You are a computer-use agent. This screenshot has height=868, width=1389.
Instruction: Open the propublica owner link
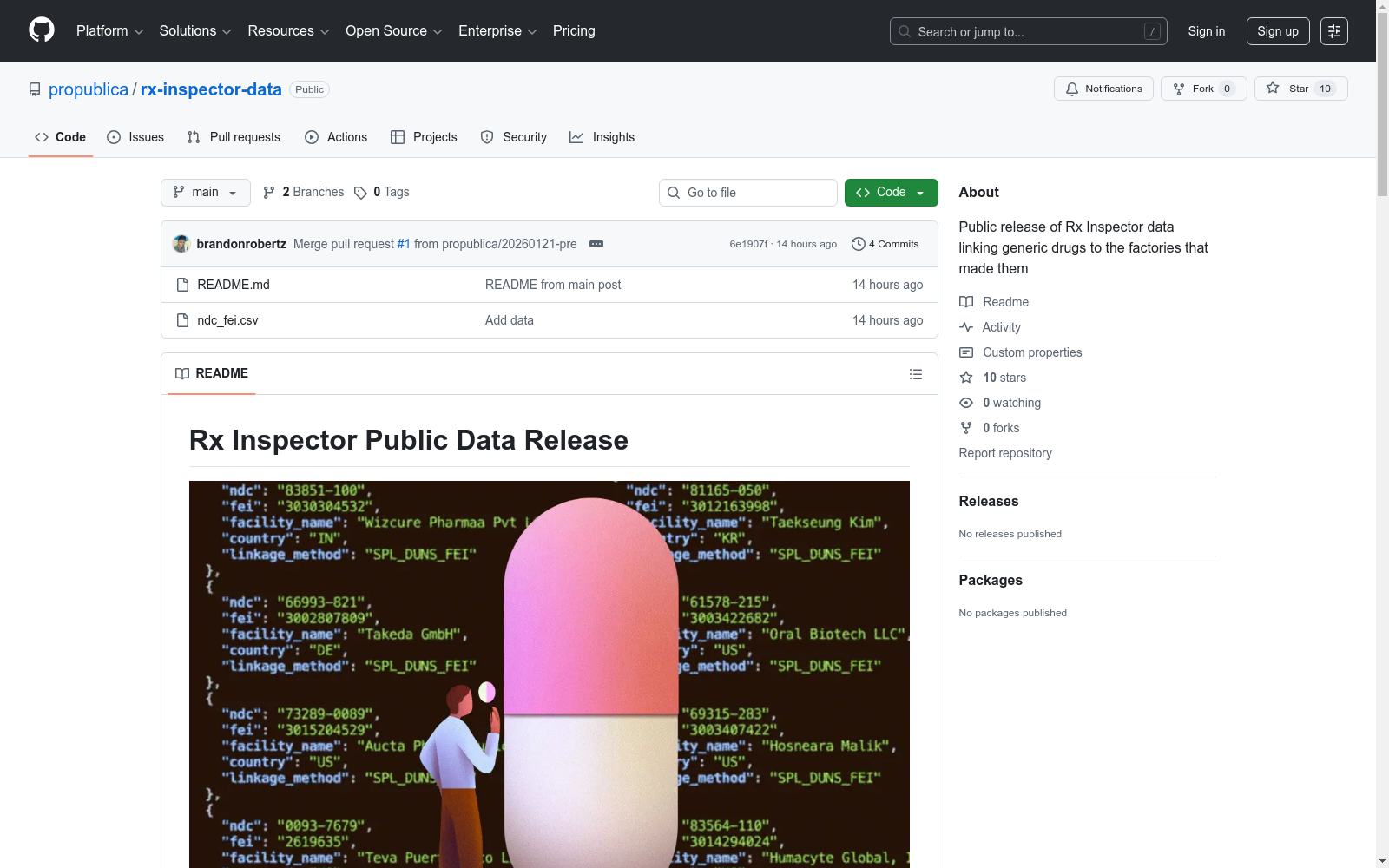[x=89, y=89]
